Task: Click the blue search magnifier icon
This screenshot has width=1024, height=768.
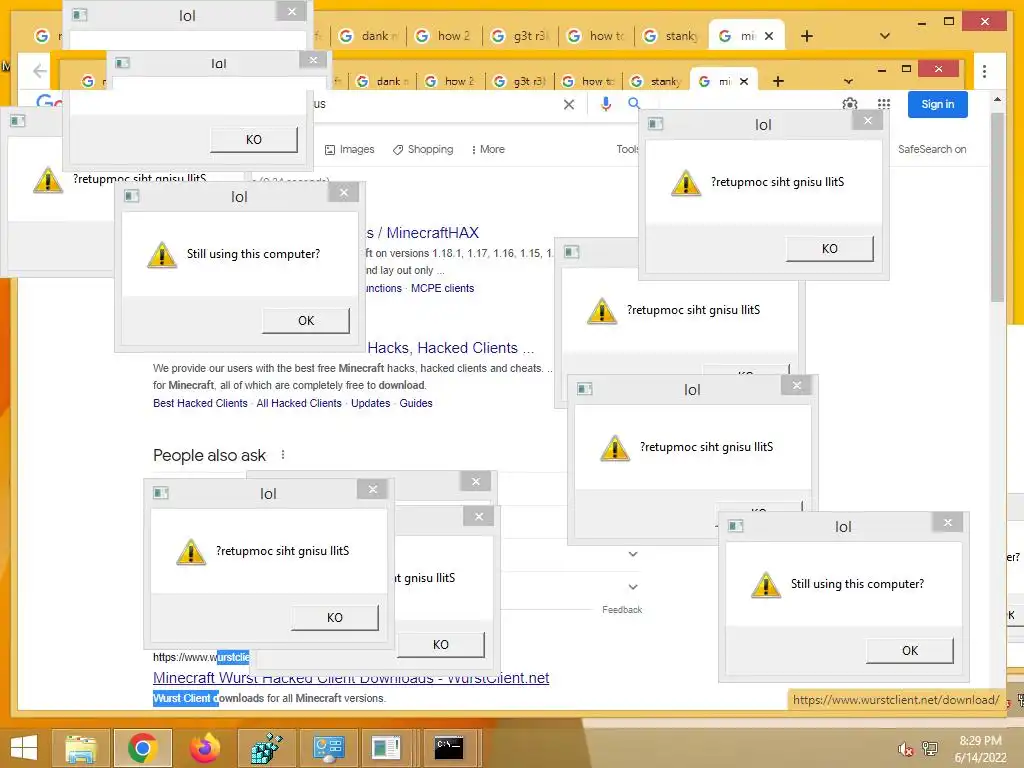Action: tap(634, 103)
